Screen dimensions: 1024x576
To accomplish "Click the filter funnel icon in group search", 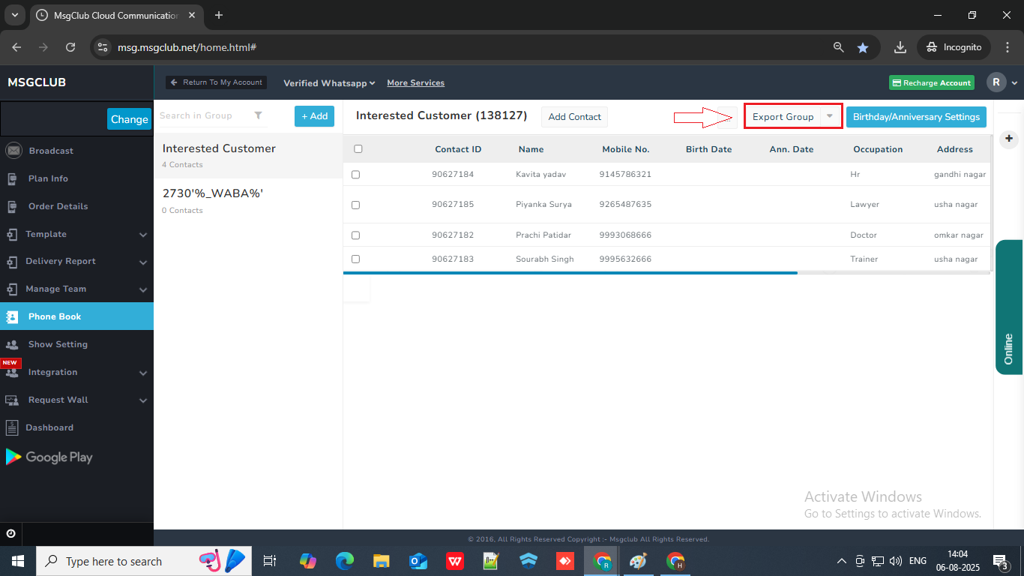I will pos(259,116).
